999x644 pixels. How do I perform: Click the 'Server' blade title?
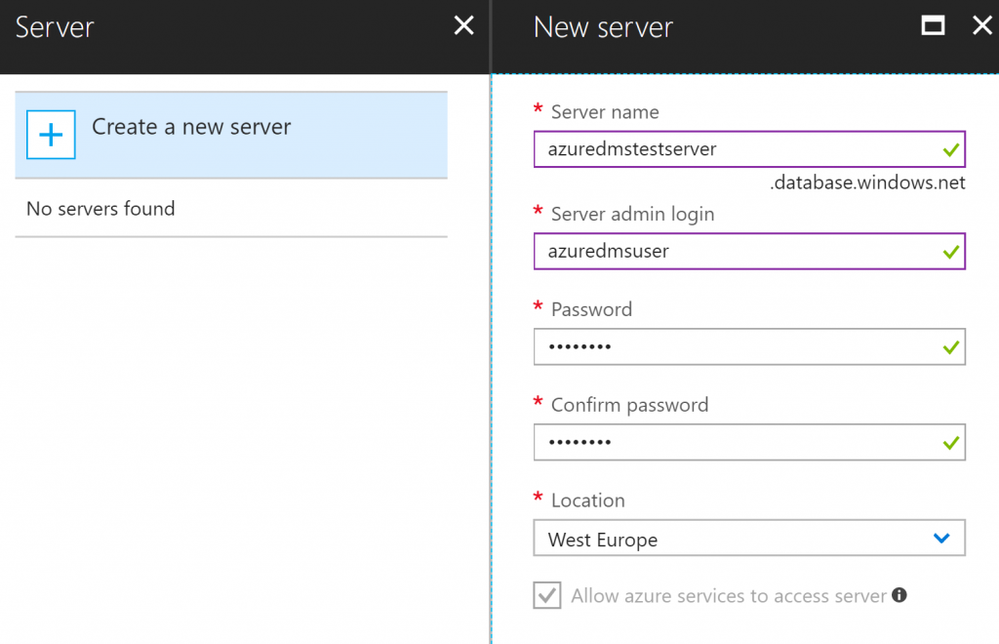[x=55, y=27]
